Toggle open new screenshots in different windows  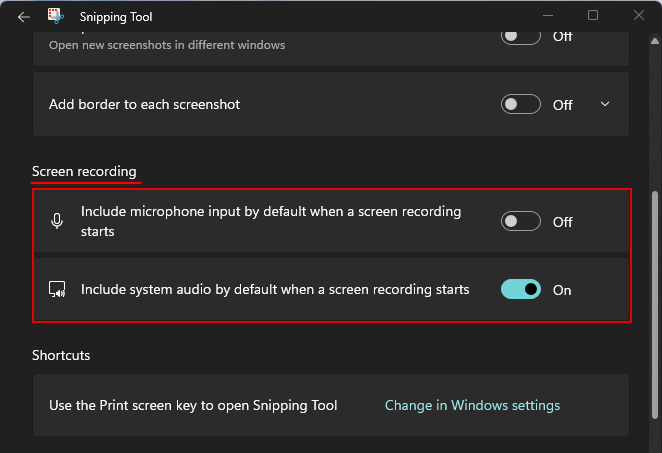pos(521,36)
